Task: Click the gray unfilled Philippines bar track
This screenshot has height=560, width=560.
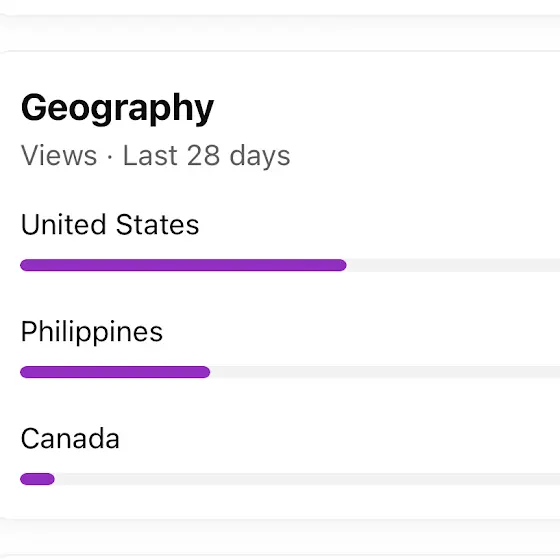Action: (x=385, y=372)
